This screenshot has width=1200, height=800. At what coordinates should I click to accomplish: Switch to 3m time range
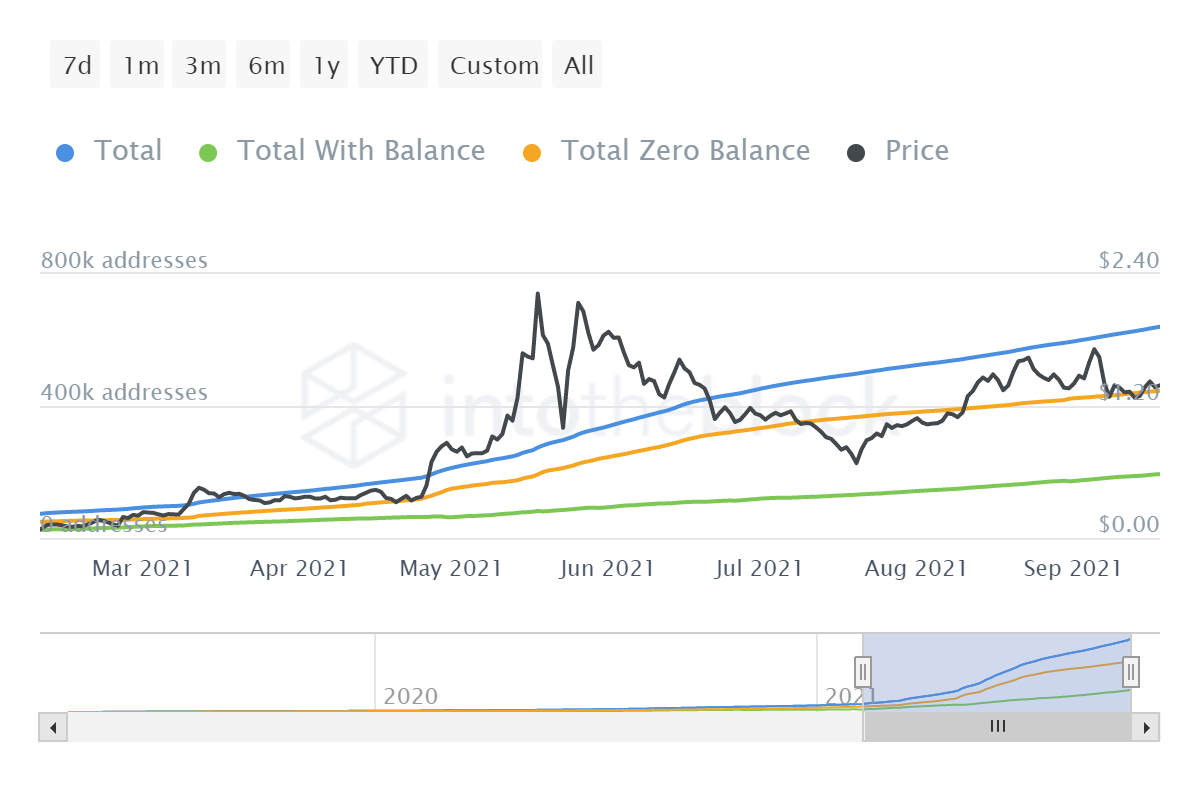(202, 66)
